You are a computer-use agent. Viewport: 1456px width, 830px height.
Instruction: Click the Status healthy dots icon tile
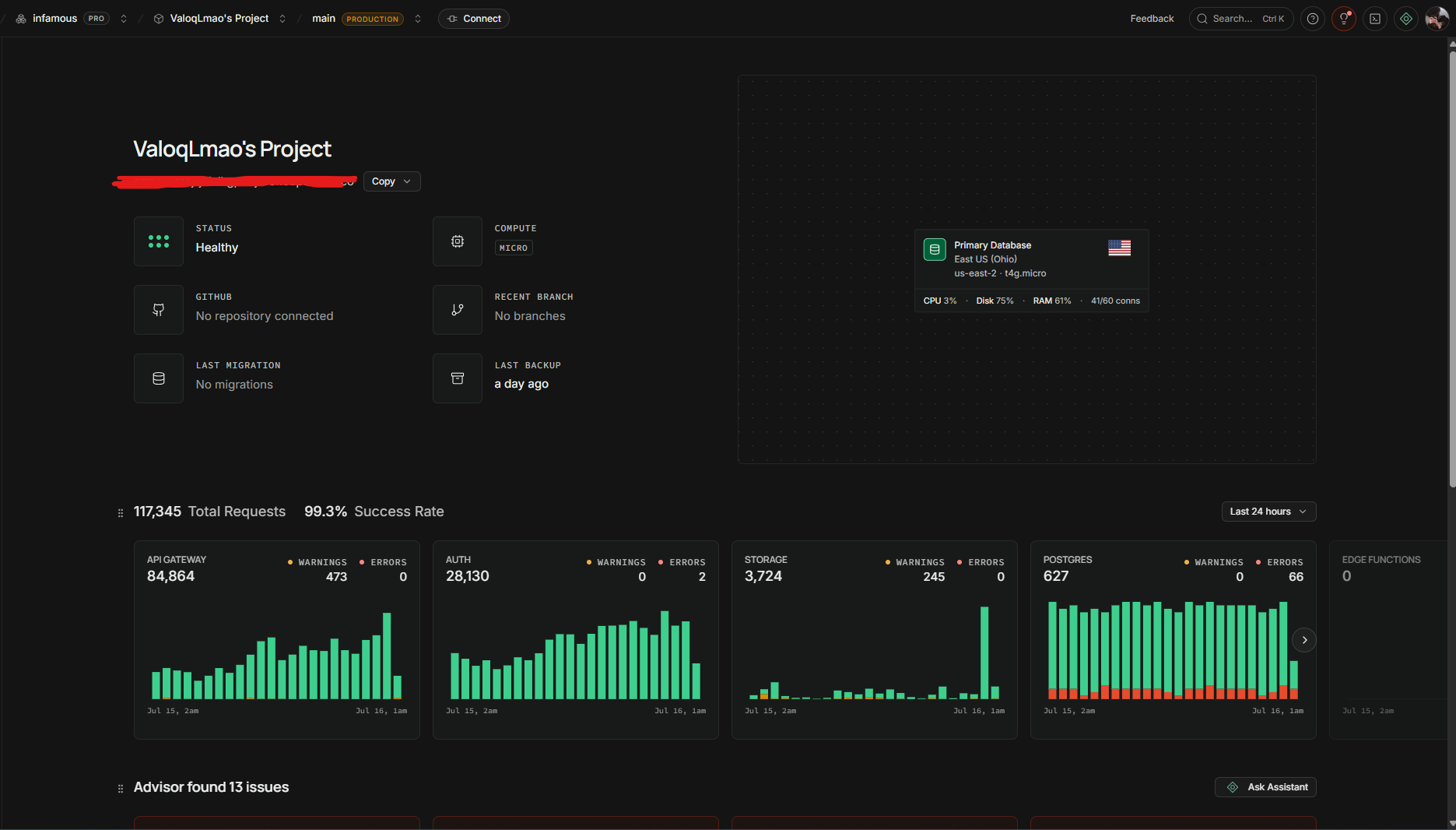pos(159,241)
